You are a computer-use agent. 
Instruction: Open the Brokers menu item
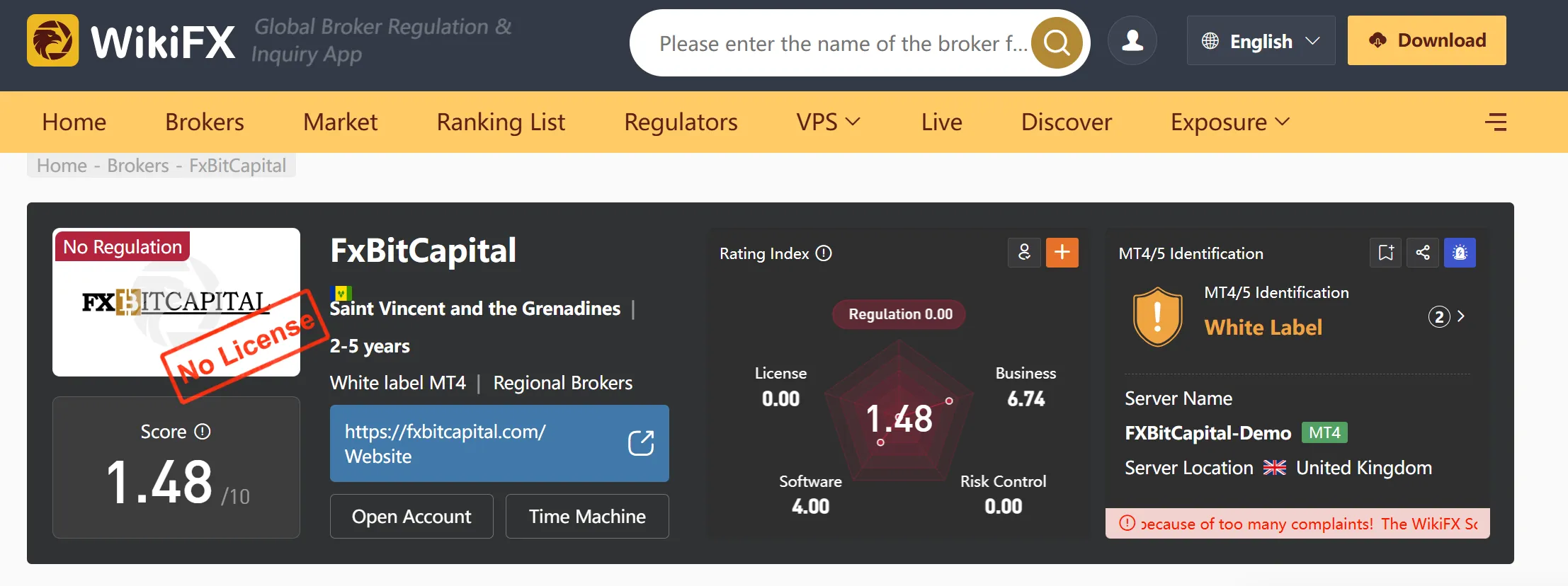pos(205,122)
